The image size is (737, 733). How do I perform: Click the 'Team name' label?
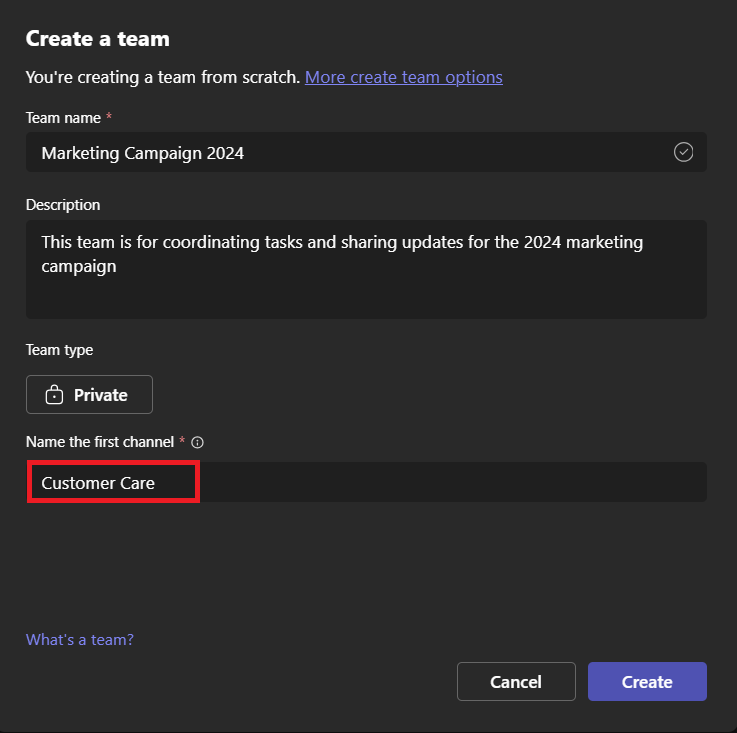63,118
